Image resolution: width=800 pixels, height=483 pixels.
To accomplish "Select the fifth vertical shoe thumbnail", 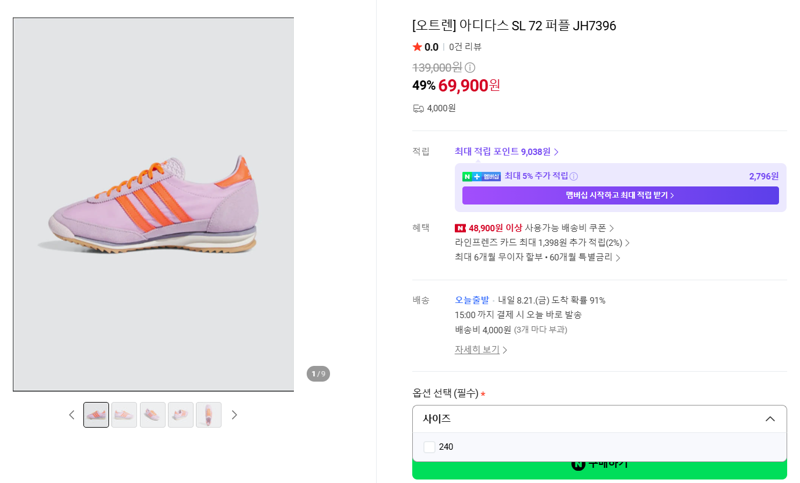I will coord(209,415).
